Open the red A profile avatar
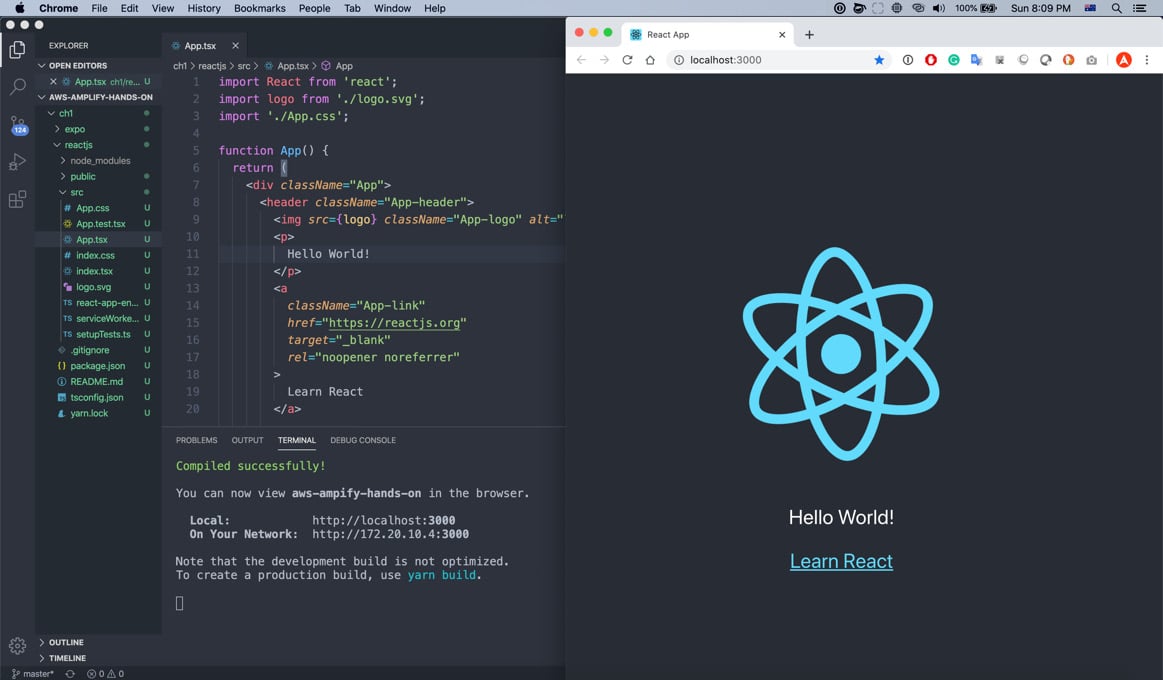 coord(1124,60)
